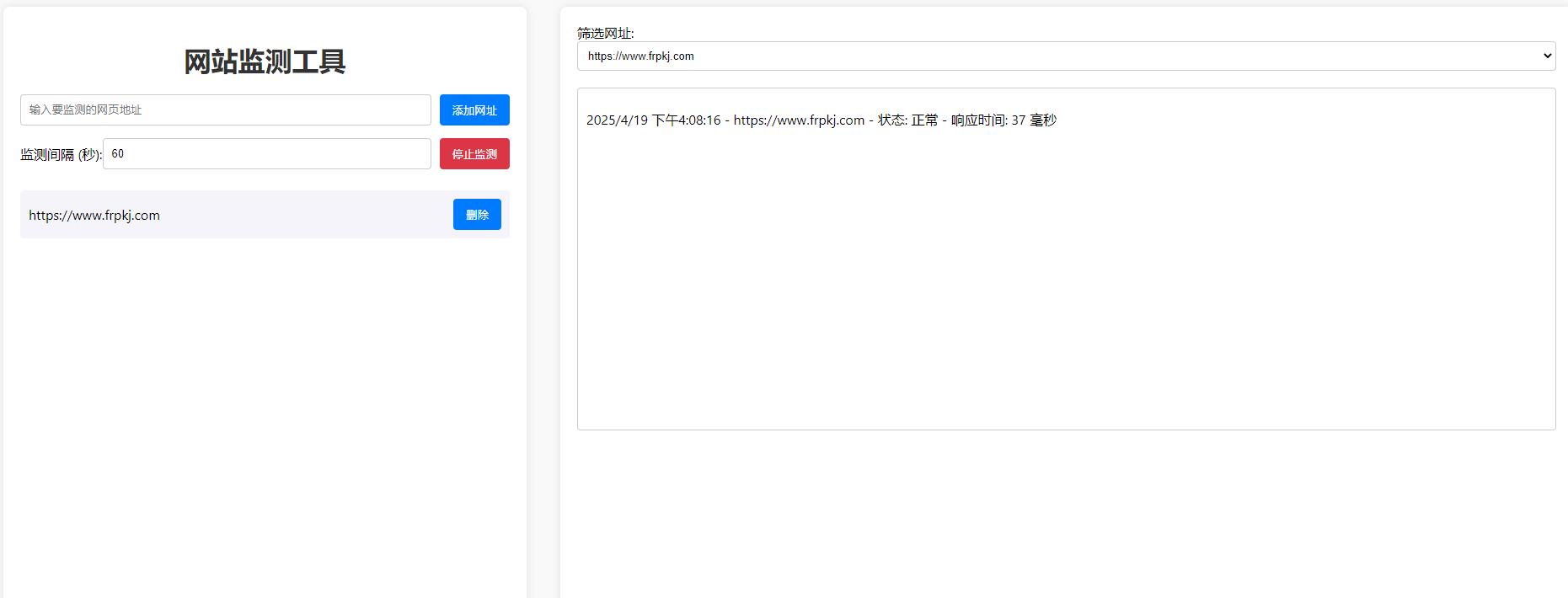
Task: Click the 网站监测工具 heading
Action: 265,61
